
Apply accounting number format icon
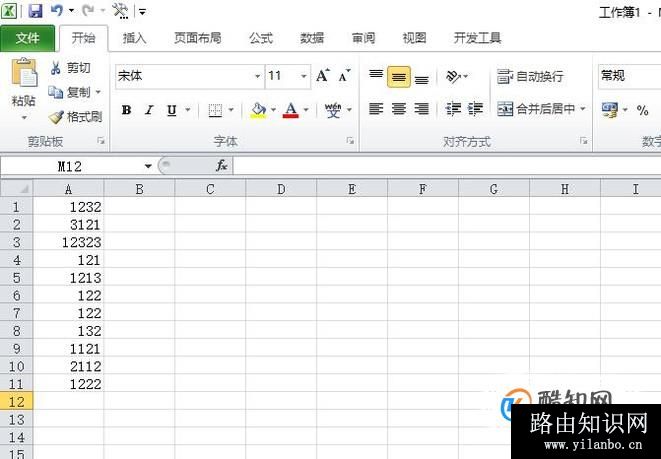coord(610,110)
